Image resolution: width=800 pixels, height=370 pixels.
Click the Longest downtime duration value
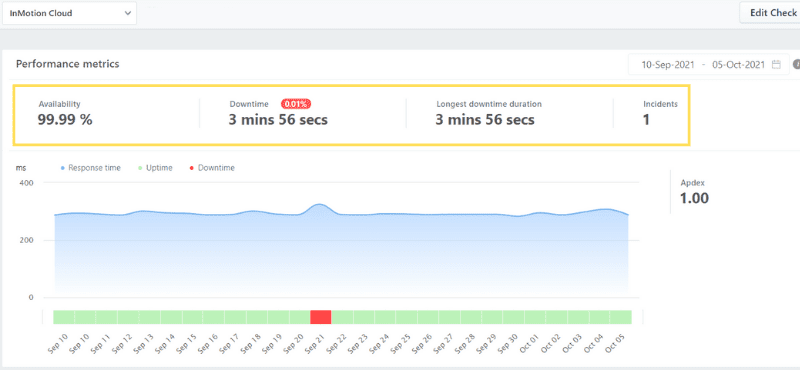point(485,120)
